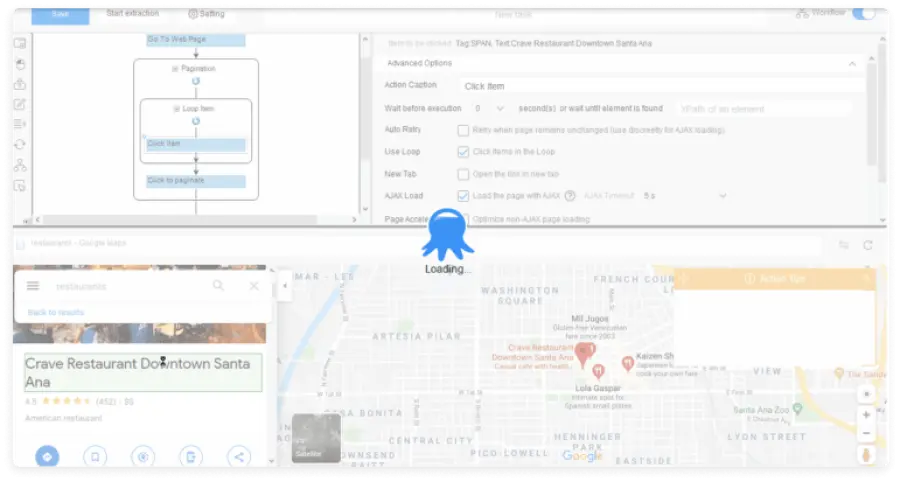900x482 pixels.
Task: Click the Pagination loop refresh icon
Action: tap(196, 81)
